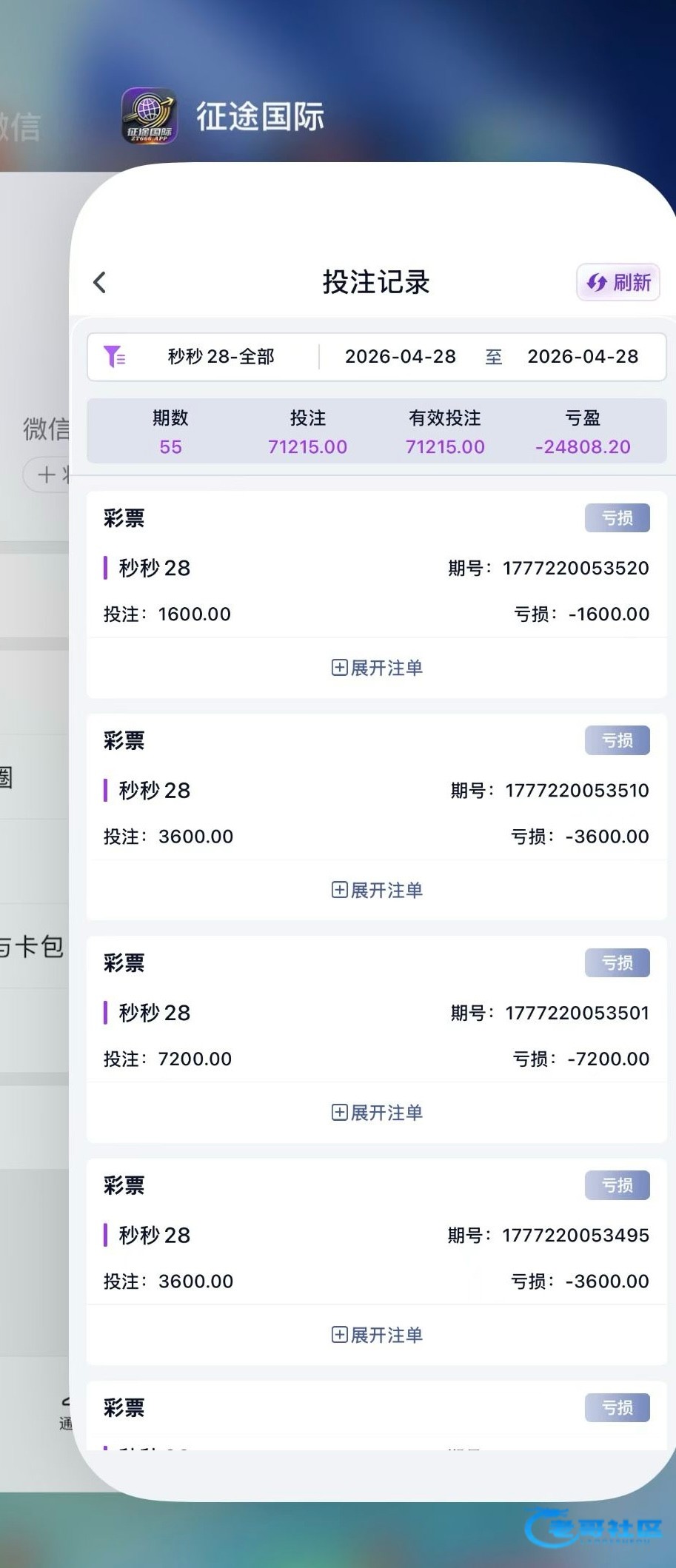
Task: Tap the 期数 55 summary cell
Action: click(x=170, y=432)
